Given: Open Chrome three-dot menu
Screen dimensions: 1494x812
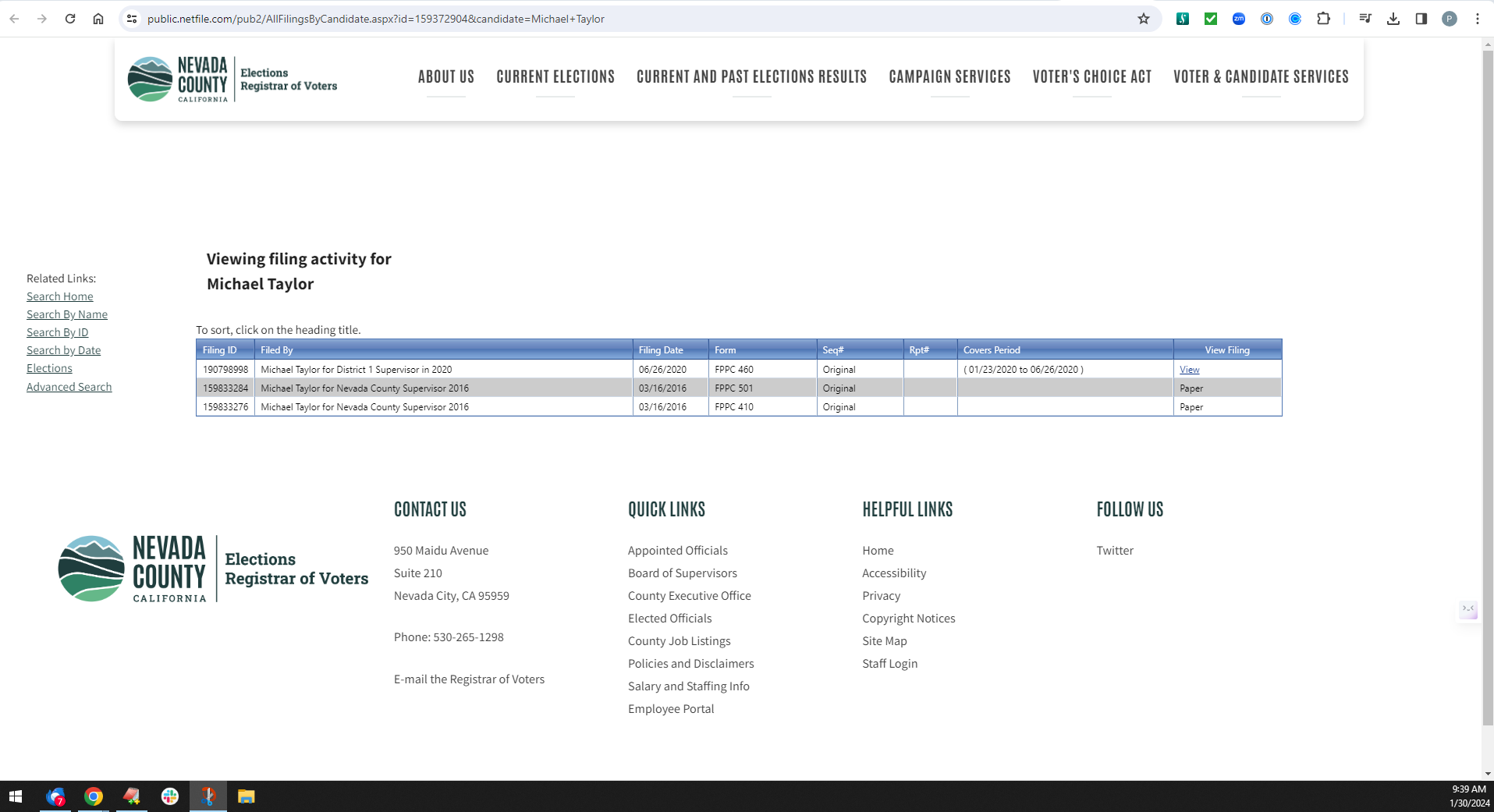Looking at the screenshot, I should (x=1477, y=19).
